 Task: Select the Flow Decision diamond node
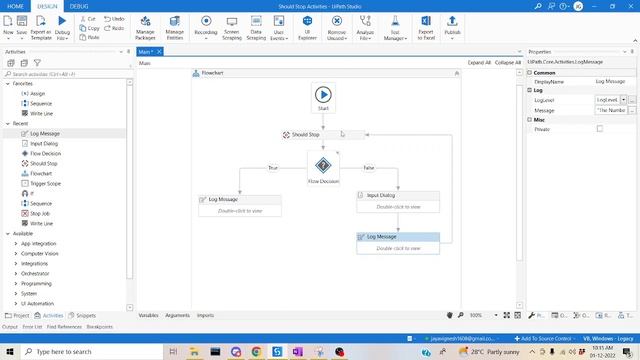[323, 169]
